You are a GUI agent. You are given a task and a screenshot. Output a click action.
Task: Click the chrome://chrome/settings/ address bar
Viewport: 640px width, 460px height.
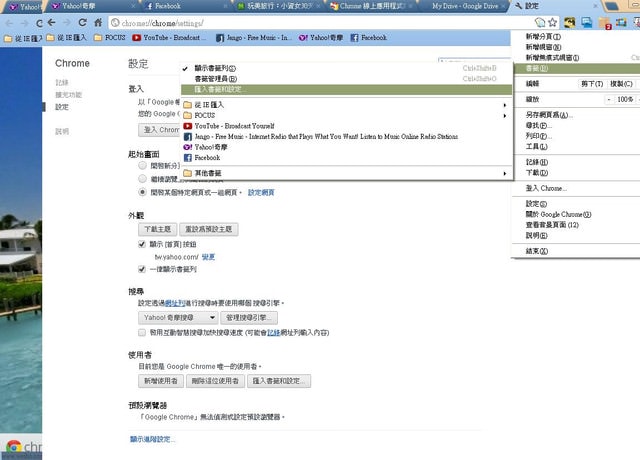[322, 23]
